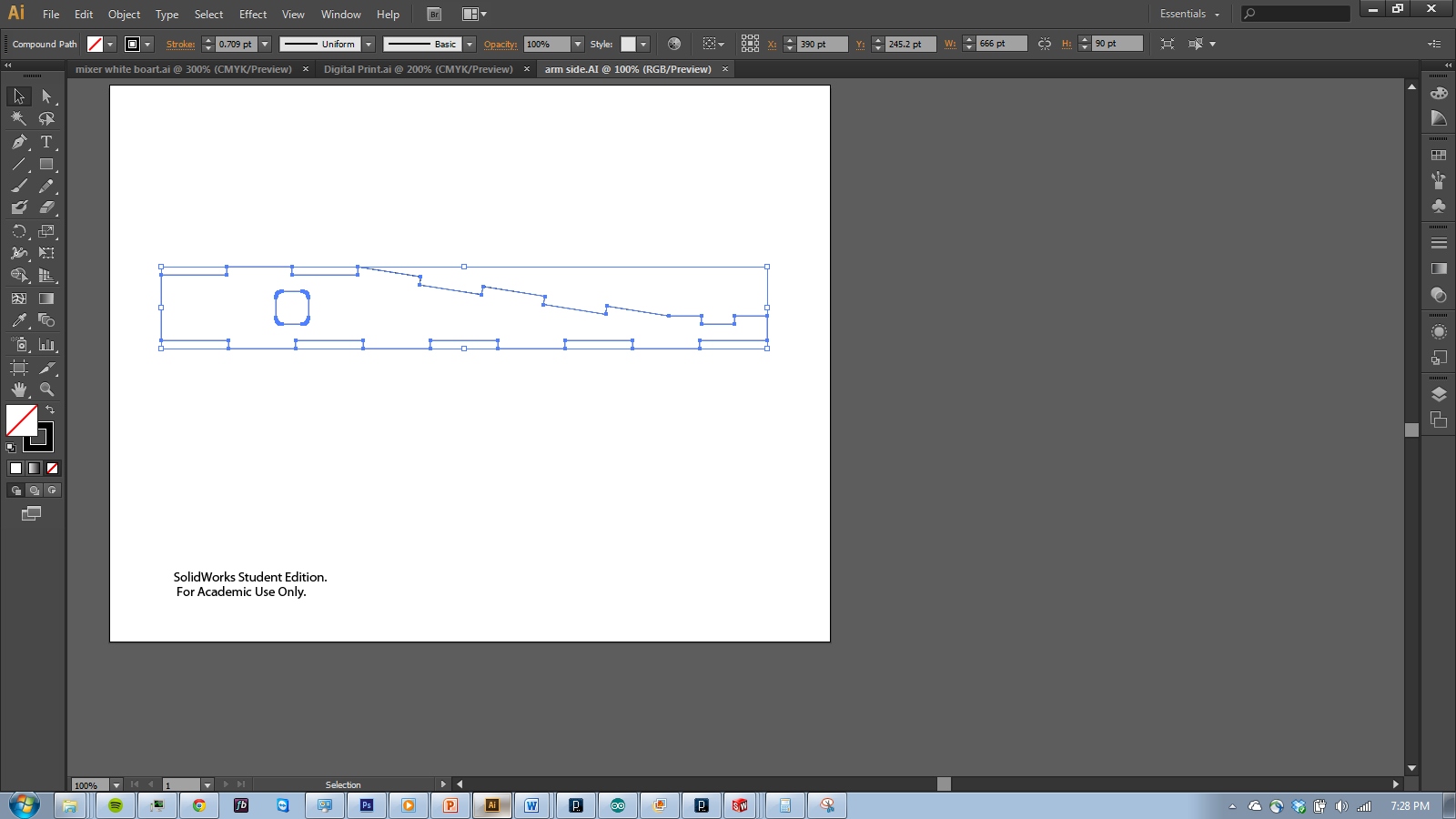This screenshot has height=819, width=1456.
Task: Select the Magic Wand tool
Action: [19, 118]
